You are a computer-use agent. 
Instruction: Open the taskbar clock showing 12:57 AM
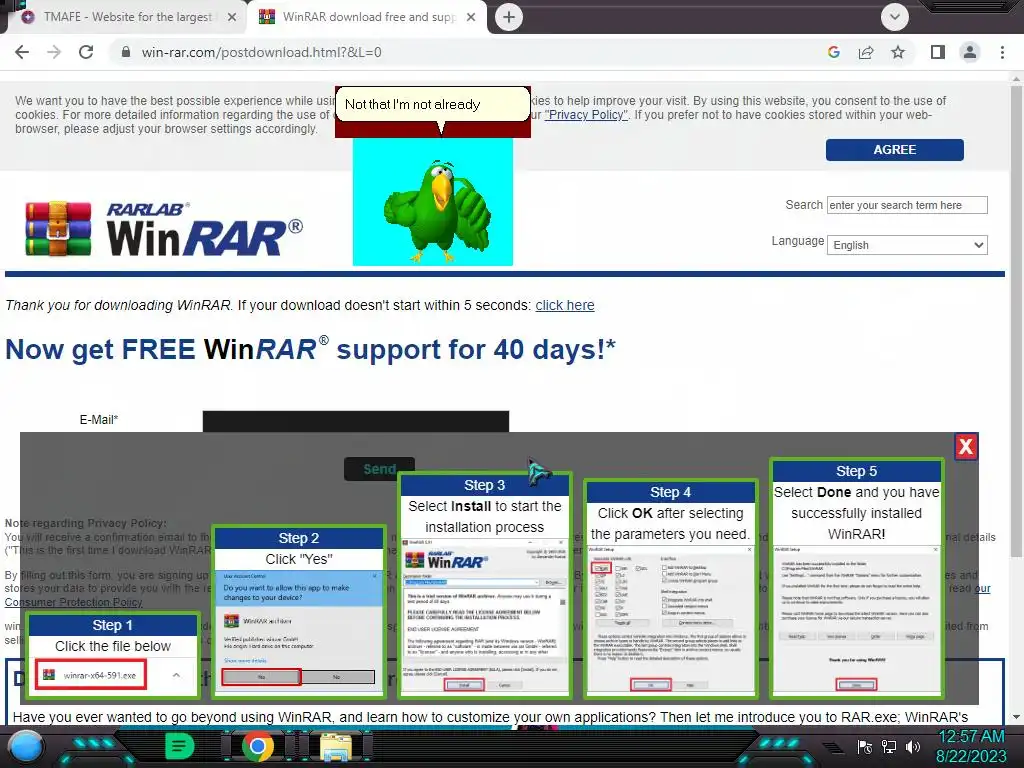pyautogui.click(x=971, y=746)
